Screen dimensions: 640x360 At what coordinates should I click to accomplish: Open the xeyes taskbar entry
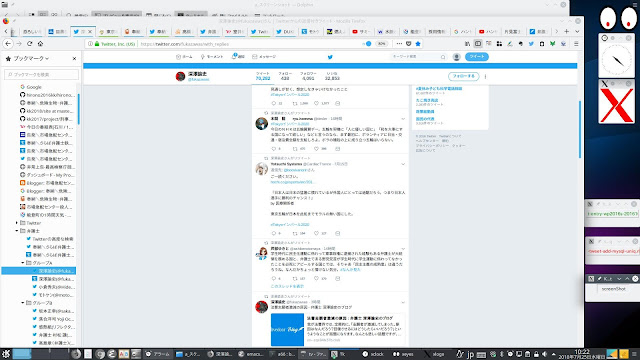click(x=403, y=354)
